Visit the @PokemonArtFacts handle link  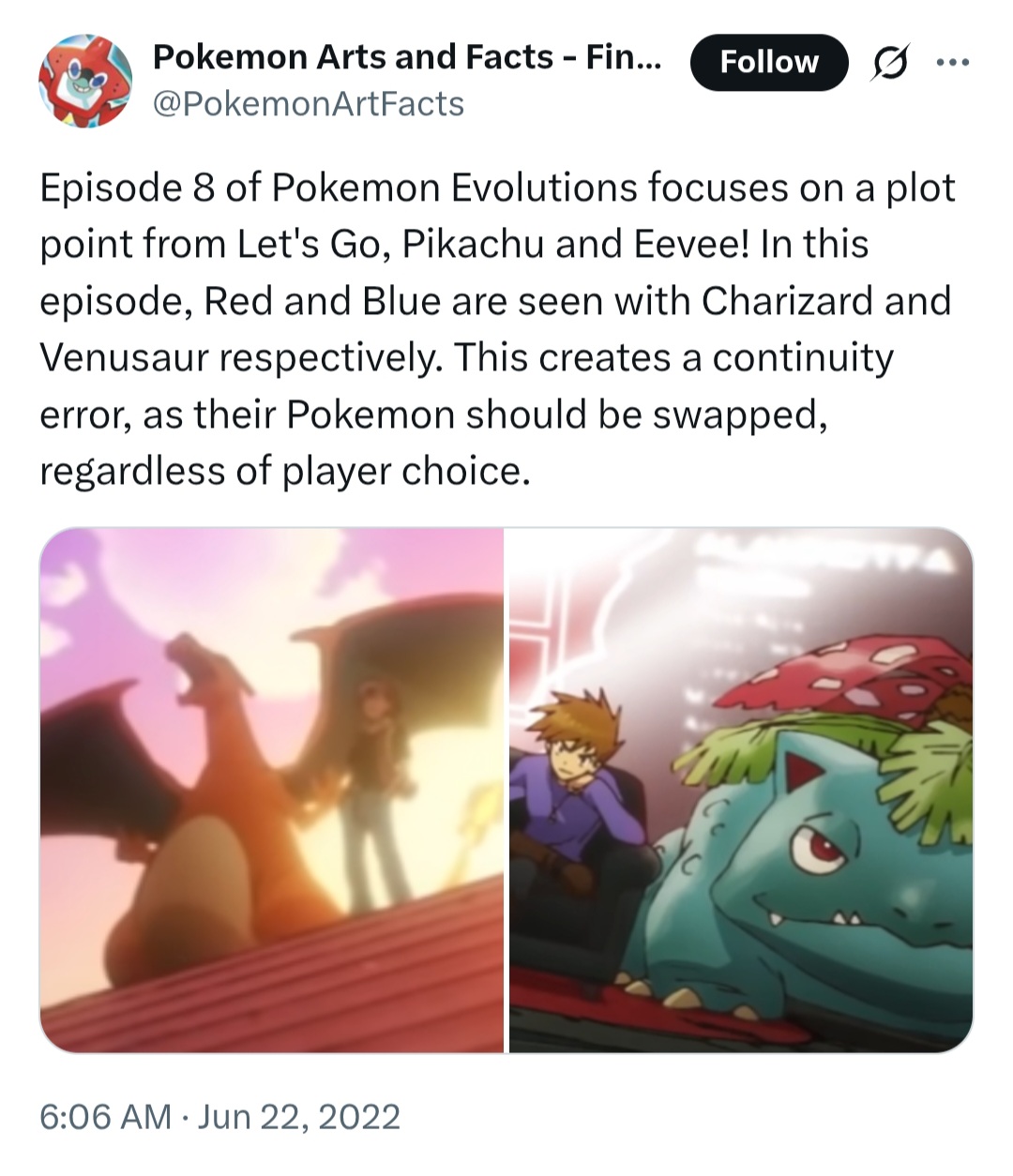308,104
